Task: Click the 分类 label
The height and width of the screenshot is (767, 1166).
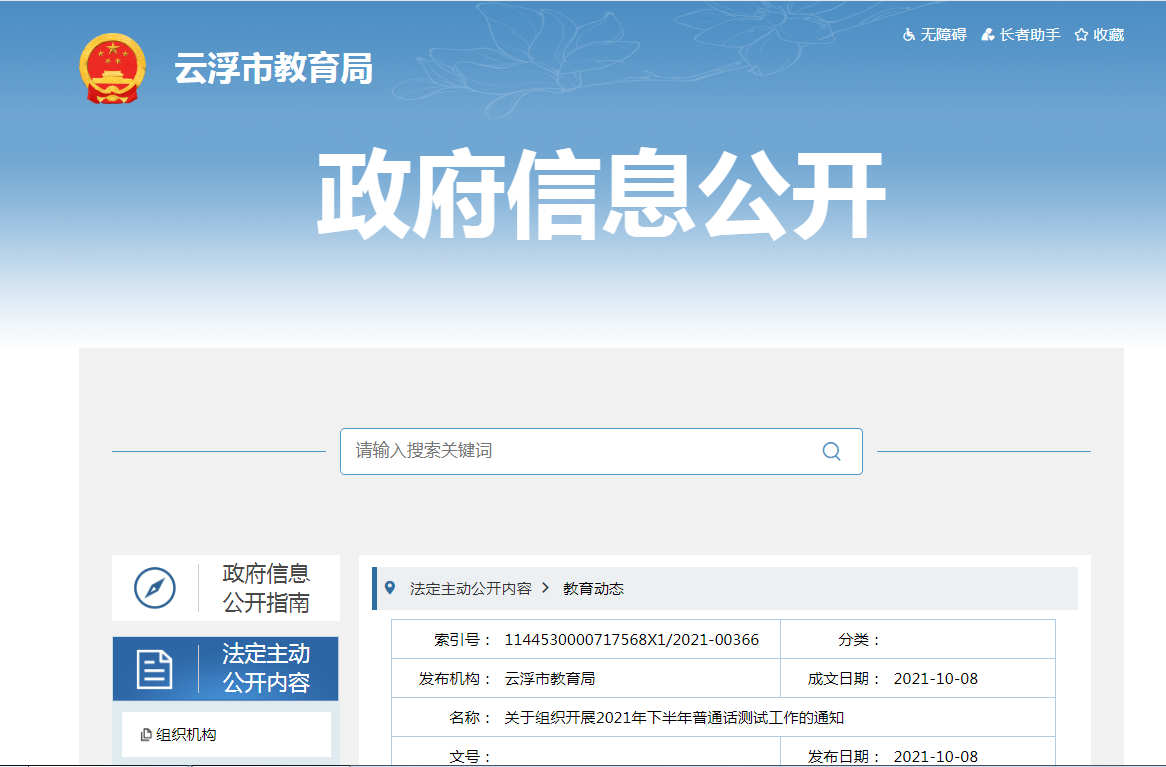Action: (860, 640)
